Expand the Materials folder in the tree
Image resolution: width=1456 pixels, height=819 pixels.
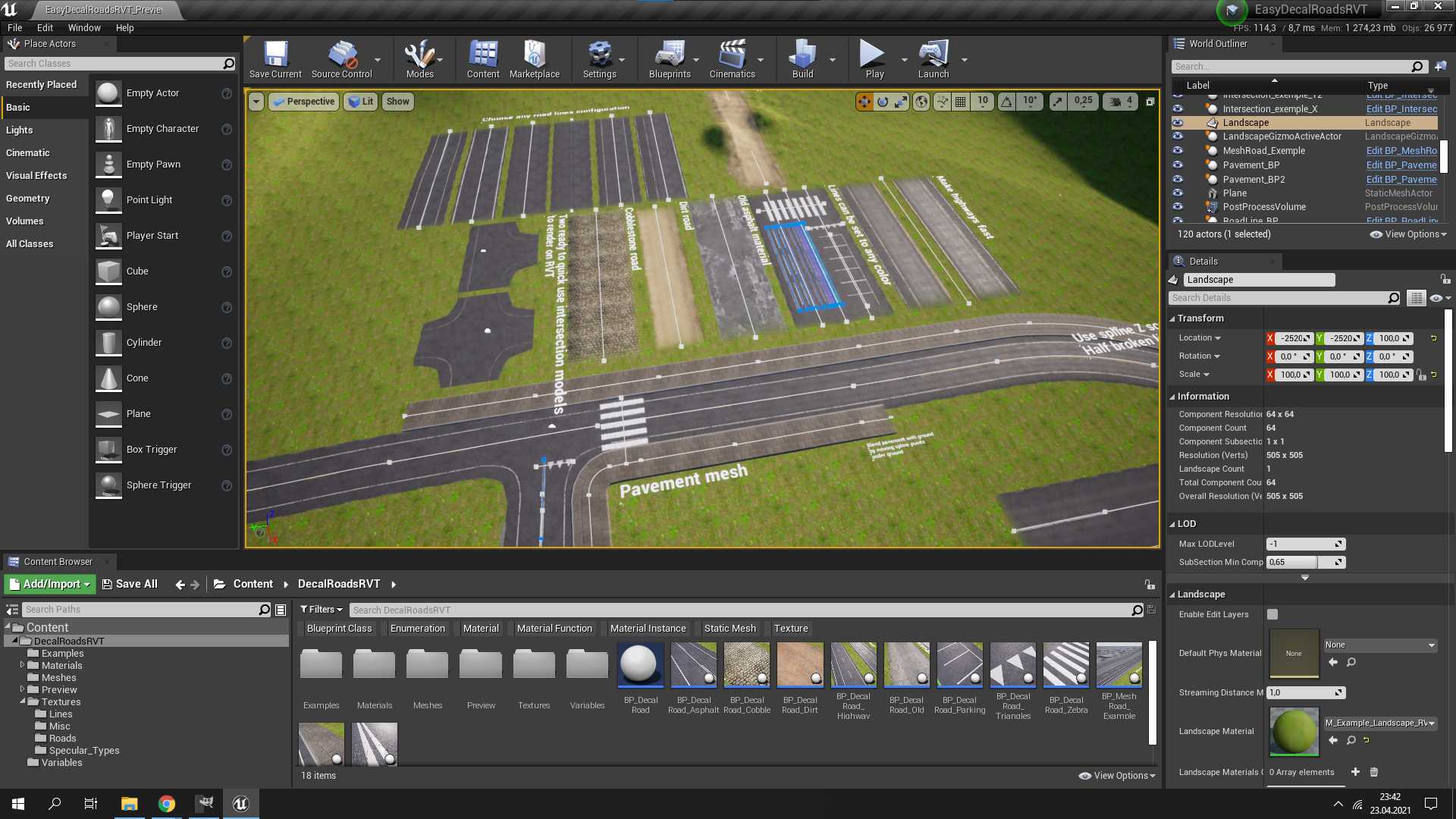pyautogui.click(x=22, y=665)
